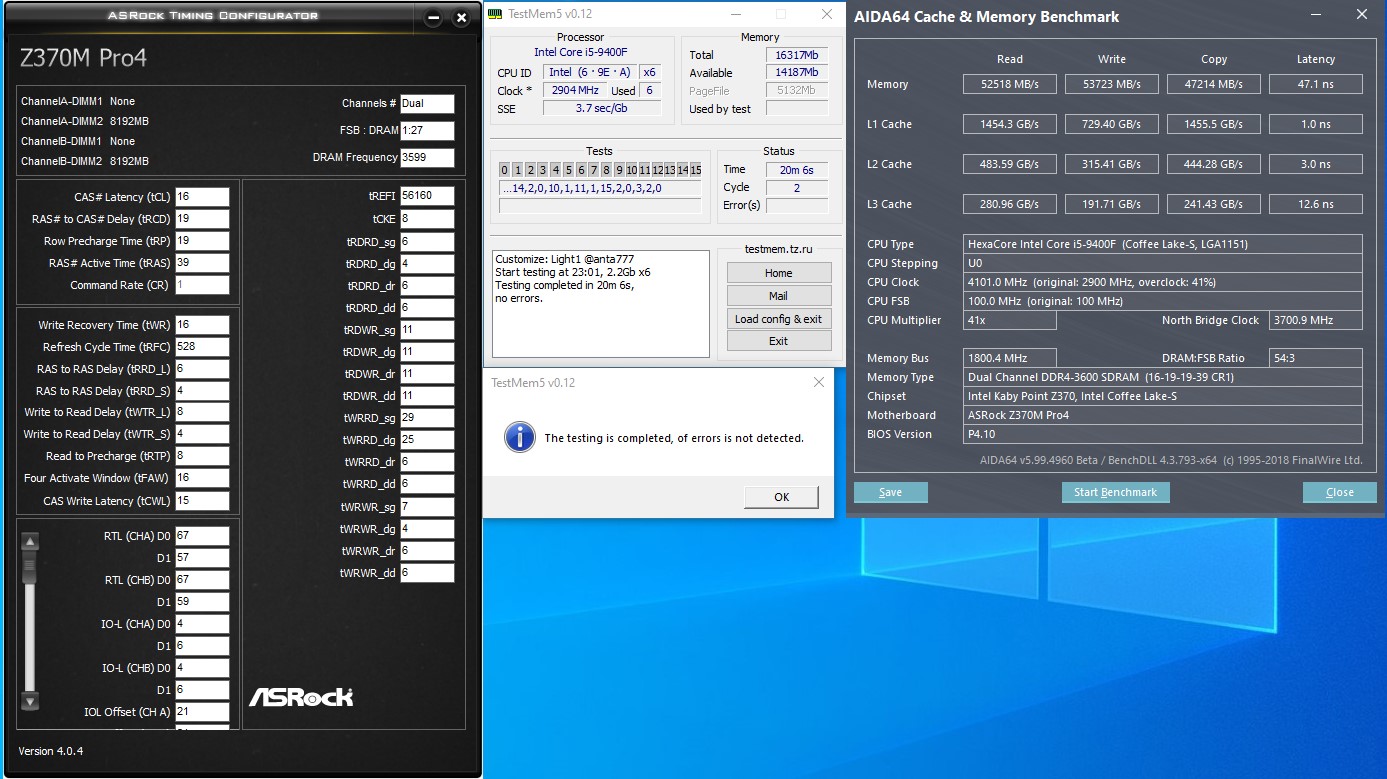This screenshot has width=1387, height=779.
Task: Click test number 7 box in TestMem5
Action: click(594, 170)
